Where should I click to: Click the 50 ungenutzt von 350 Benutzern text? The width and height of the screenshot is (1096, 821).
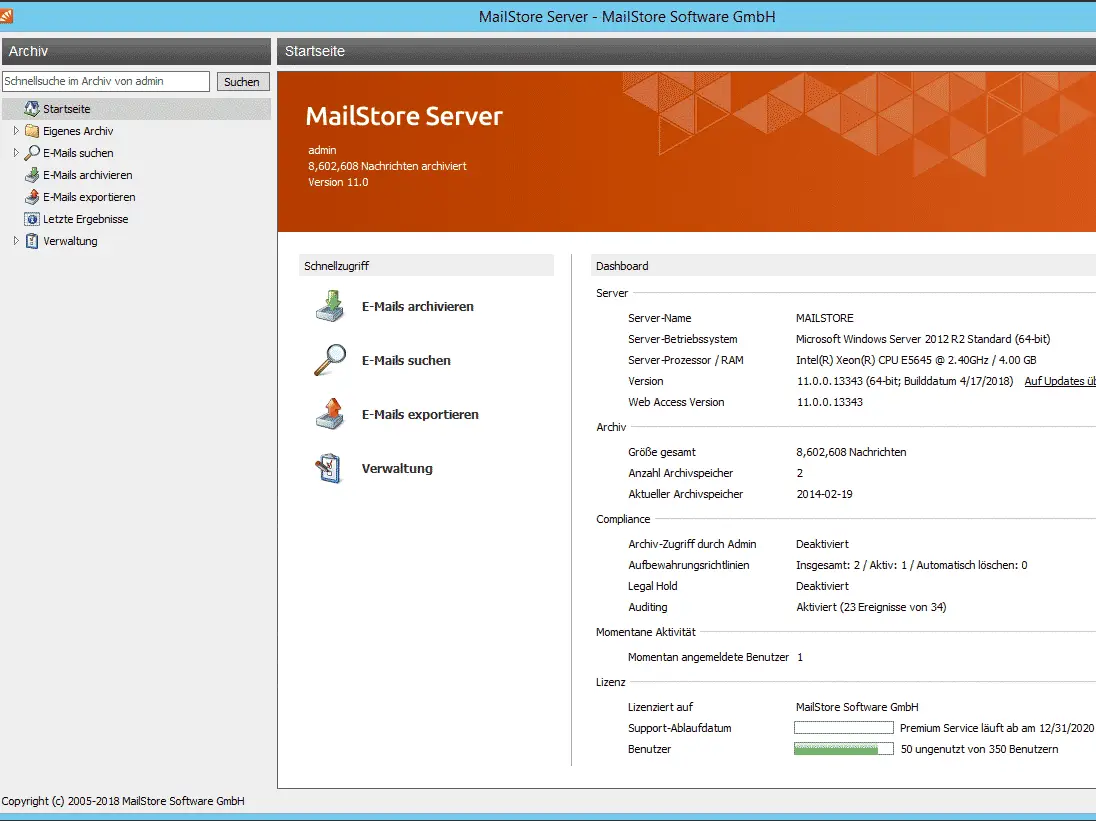tap(979, 749)
